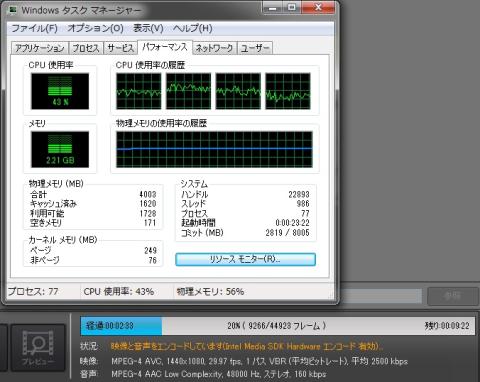Click the fourth CPU core history graph

[288, 91]
